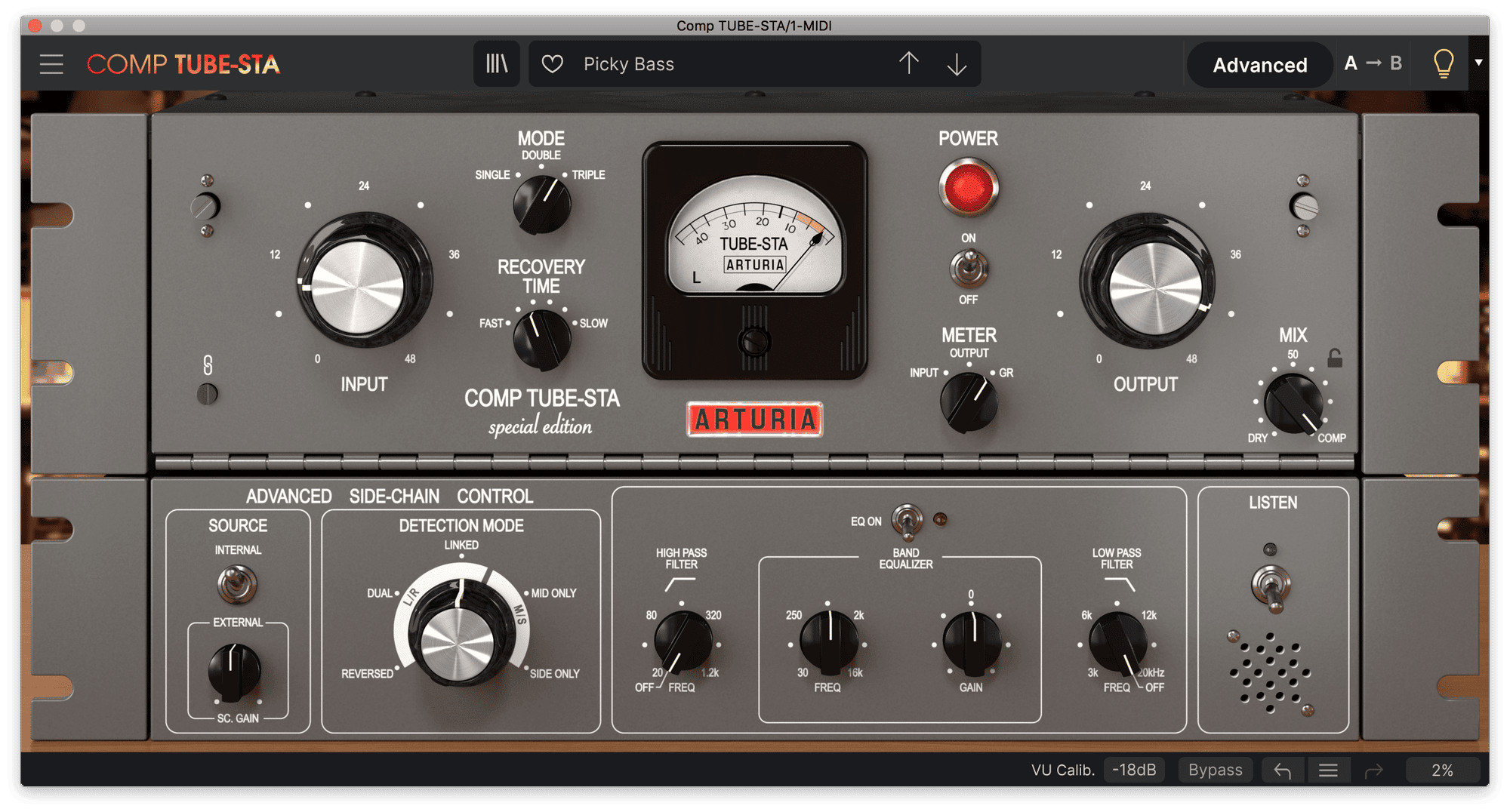Click the small button below link icon
This screenshot has width=1510, height=812.
207,394
